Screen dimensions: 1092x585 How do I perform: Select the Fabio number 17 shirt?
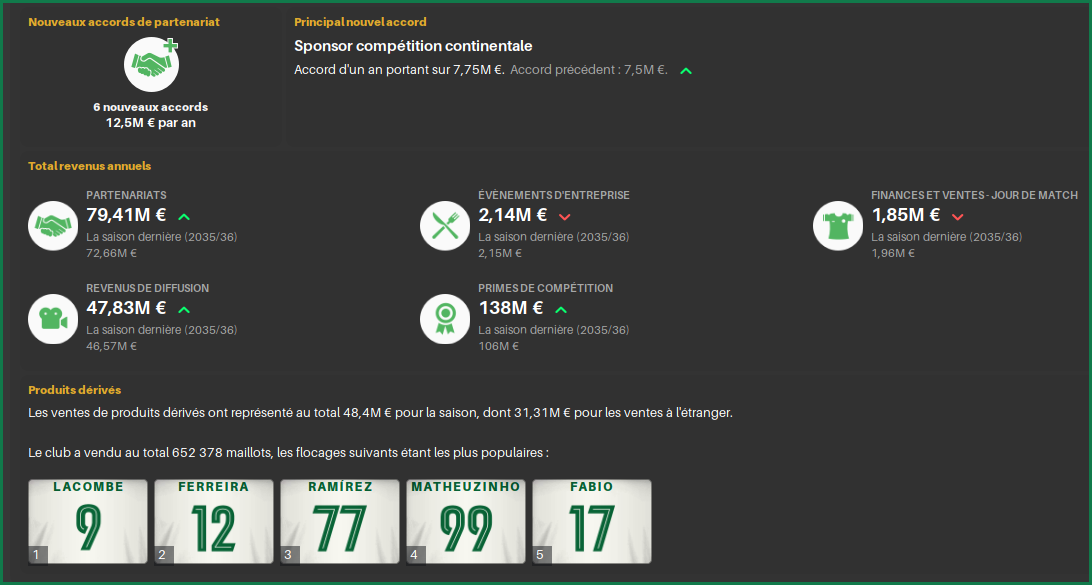(x=592, y=521)
